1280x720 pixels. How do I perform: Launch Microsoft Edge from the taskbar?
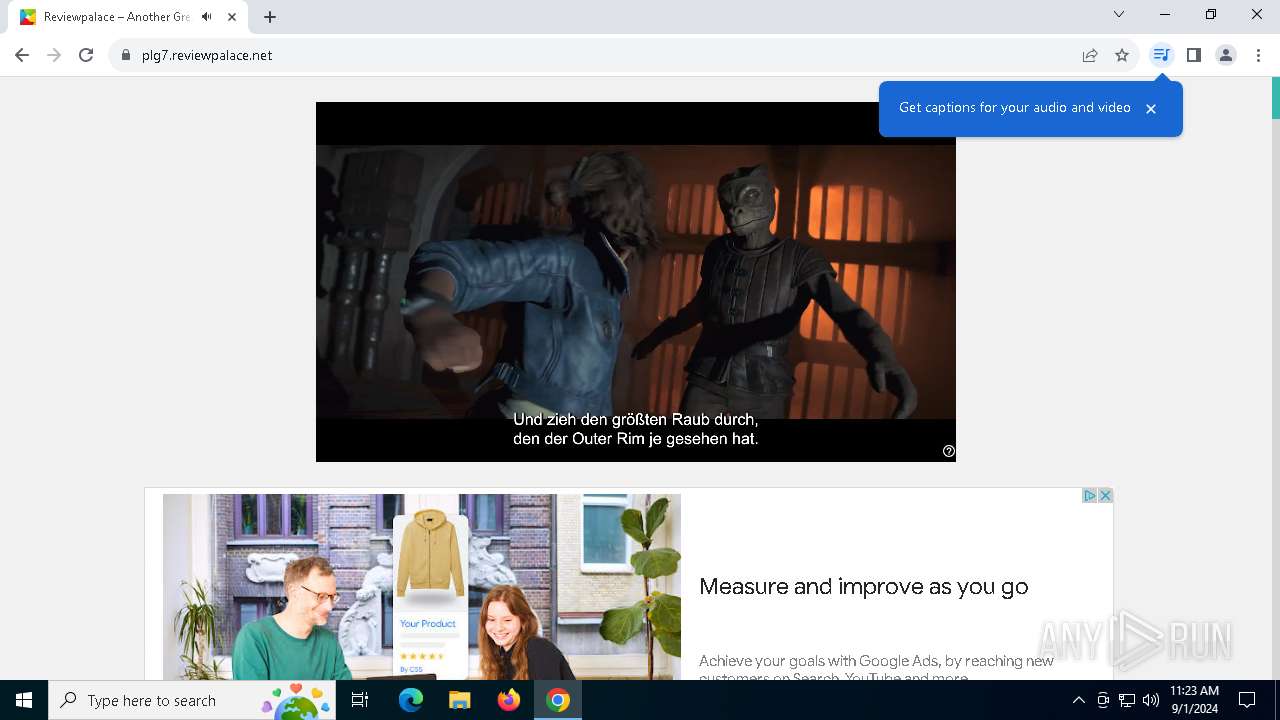[411, 700]
